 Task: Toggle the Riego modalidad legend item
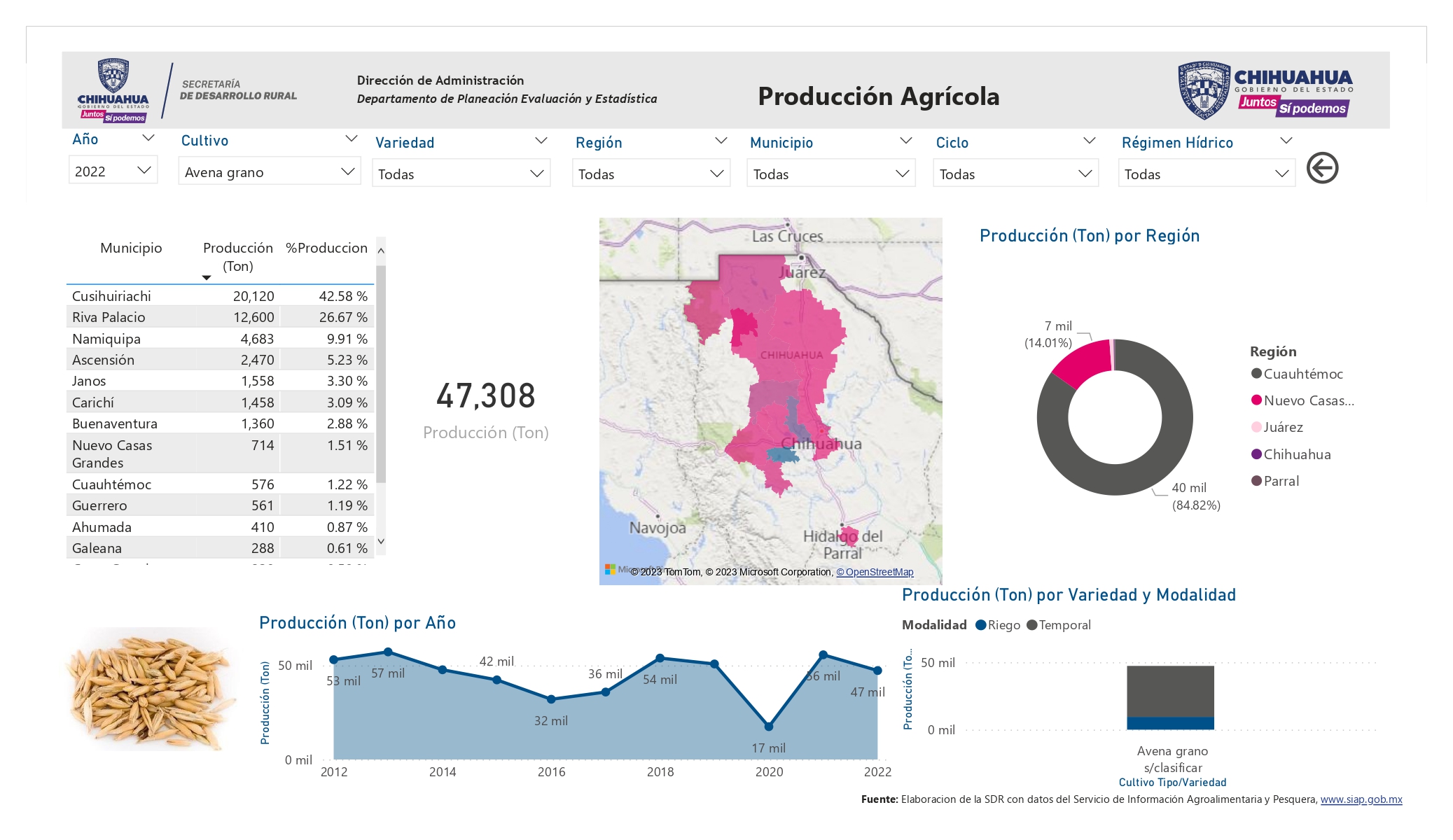point(998,625)
